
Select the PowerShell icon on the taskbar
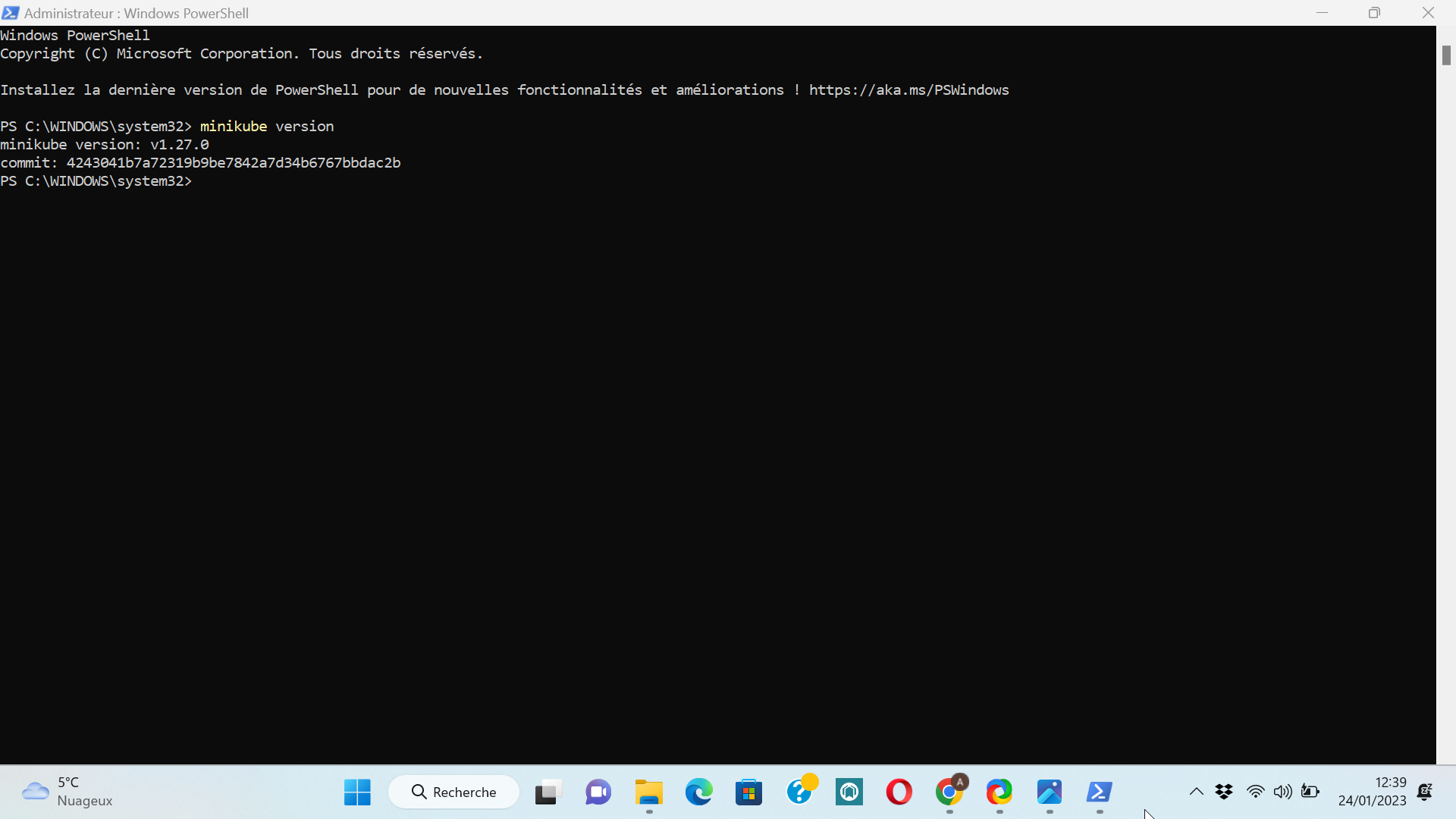1100,792
